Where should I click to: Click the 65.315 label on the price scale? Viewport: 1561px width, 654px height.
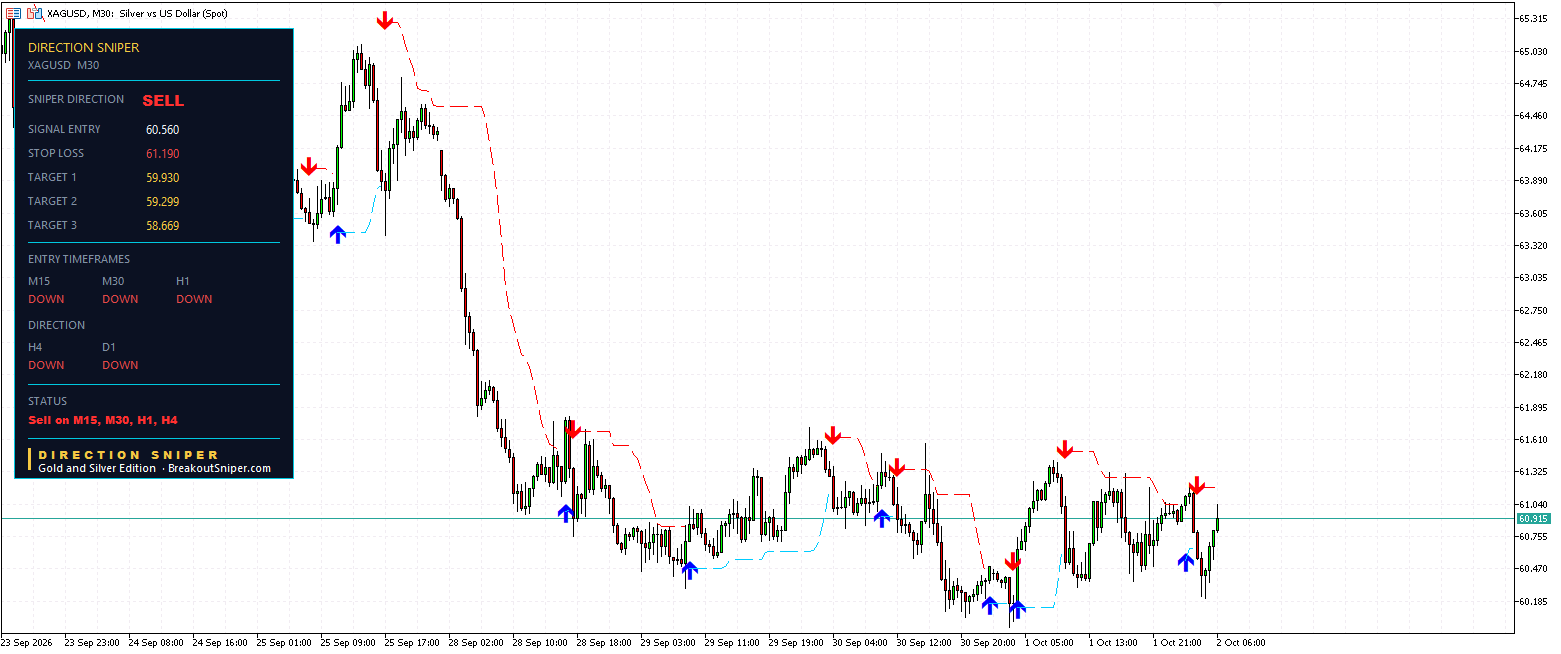1534,19
